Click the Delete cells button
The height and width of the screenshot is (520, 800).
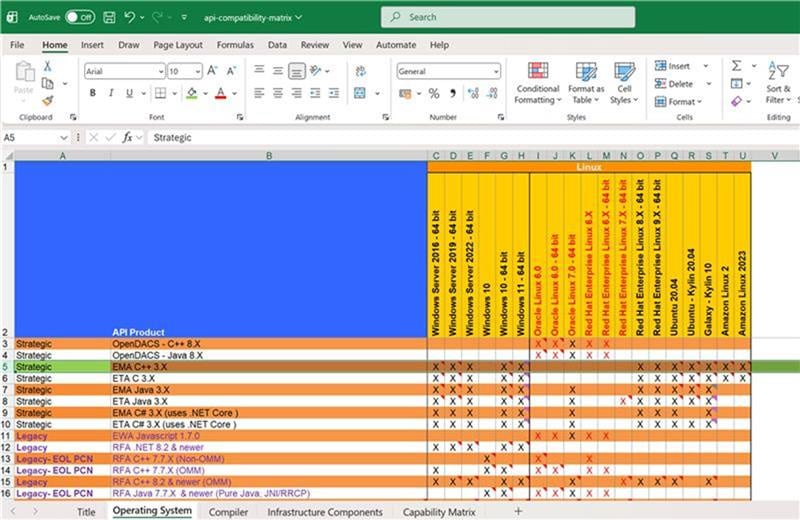(673, 84)
